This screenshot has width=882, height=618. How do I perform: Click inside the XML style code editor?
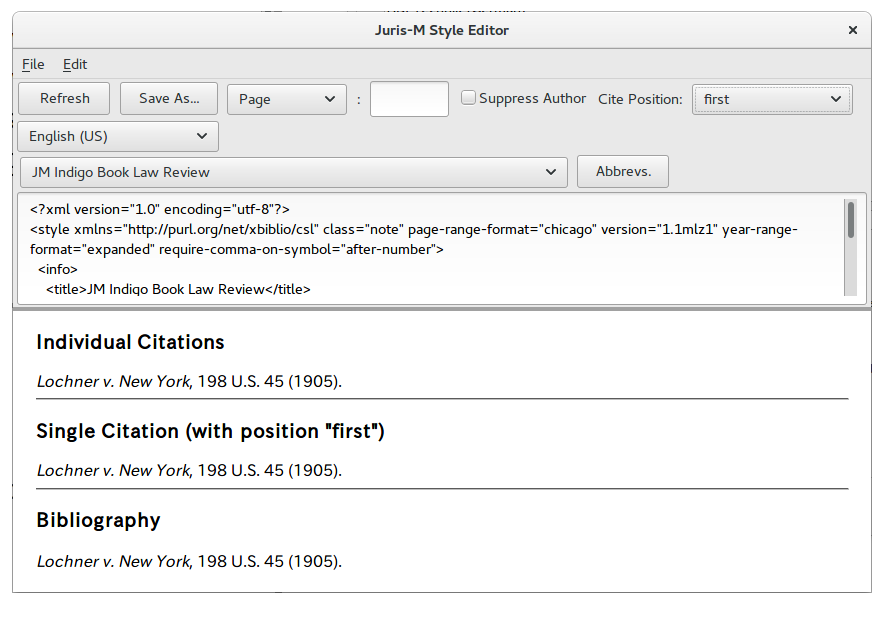point(430,249)
